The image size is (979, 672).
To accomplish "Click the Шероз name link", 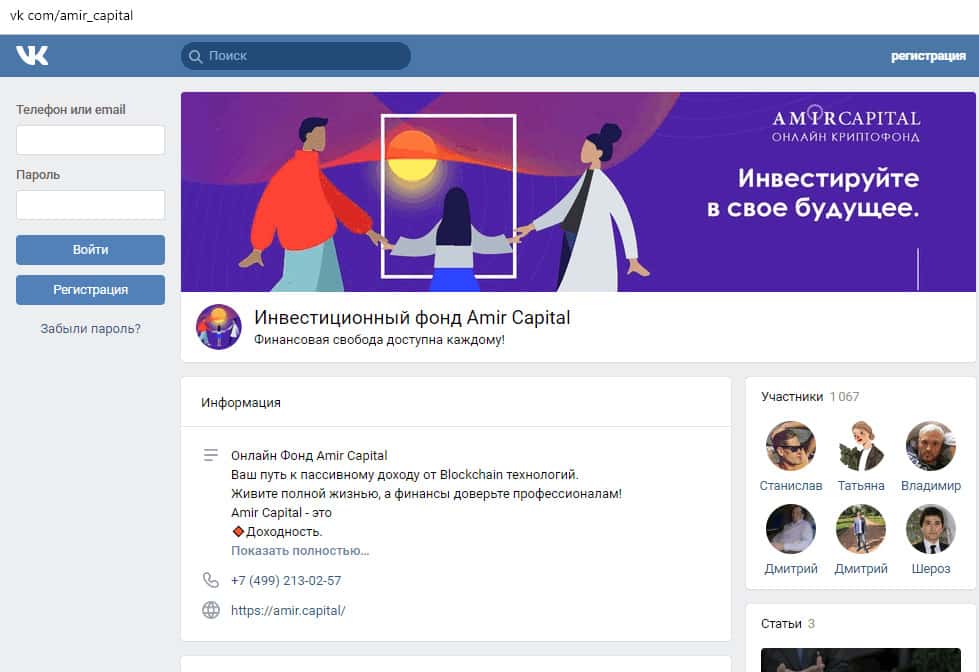I will tap(931, 568).
